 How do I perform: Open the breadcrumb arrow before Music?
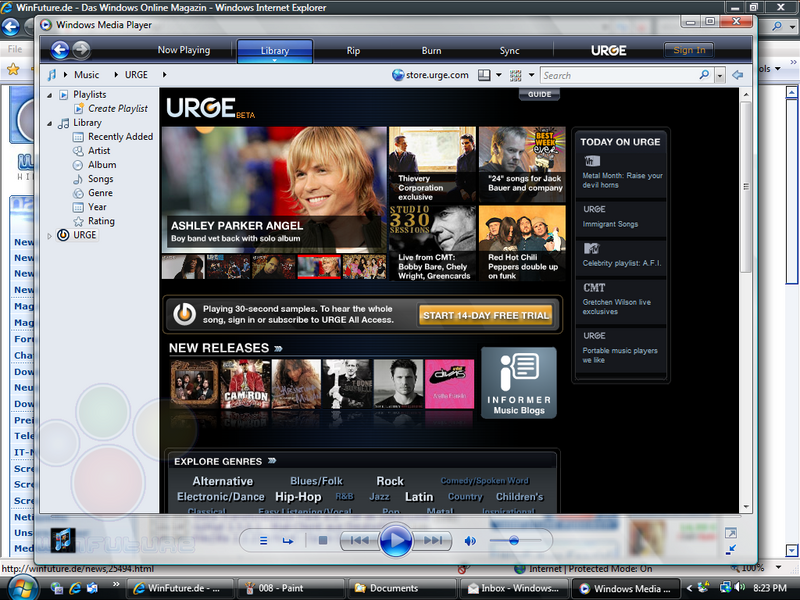pyautogui.click(x=65, y=75)
